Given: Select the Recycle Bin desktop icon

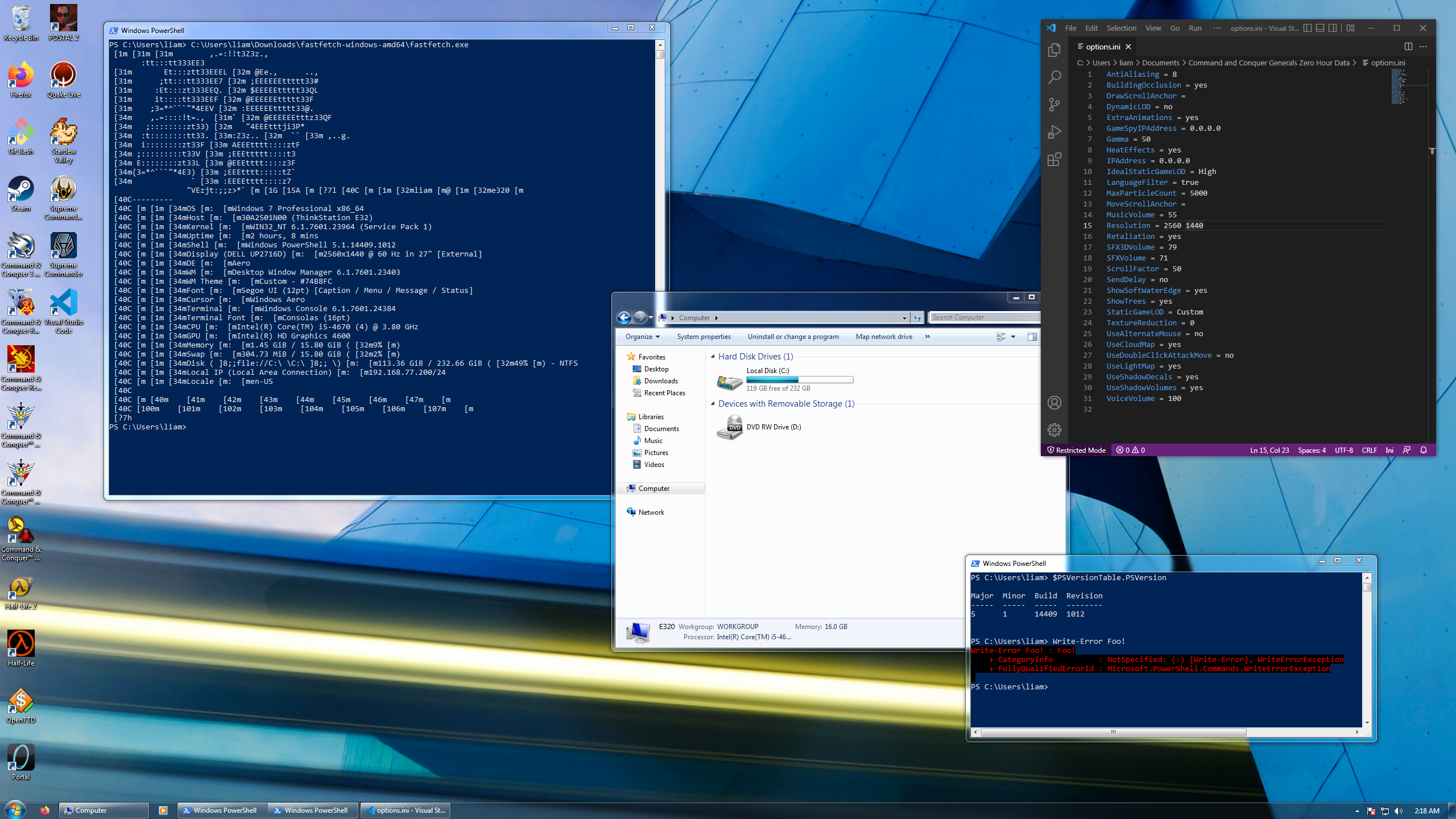Looking at the screenshot, I should pyautogui.click(x=21, y=23).
